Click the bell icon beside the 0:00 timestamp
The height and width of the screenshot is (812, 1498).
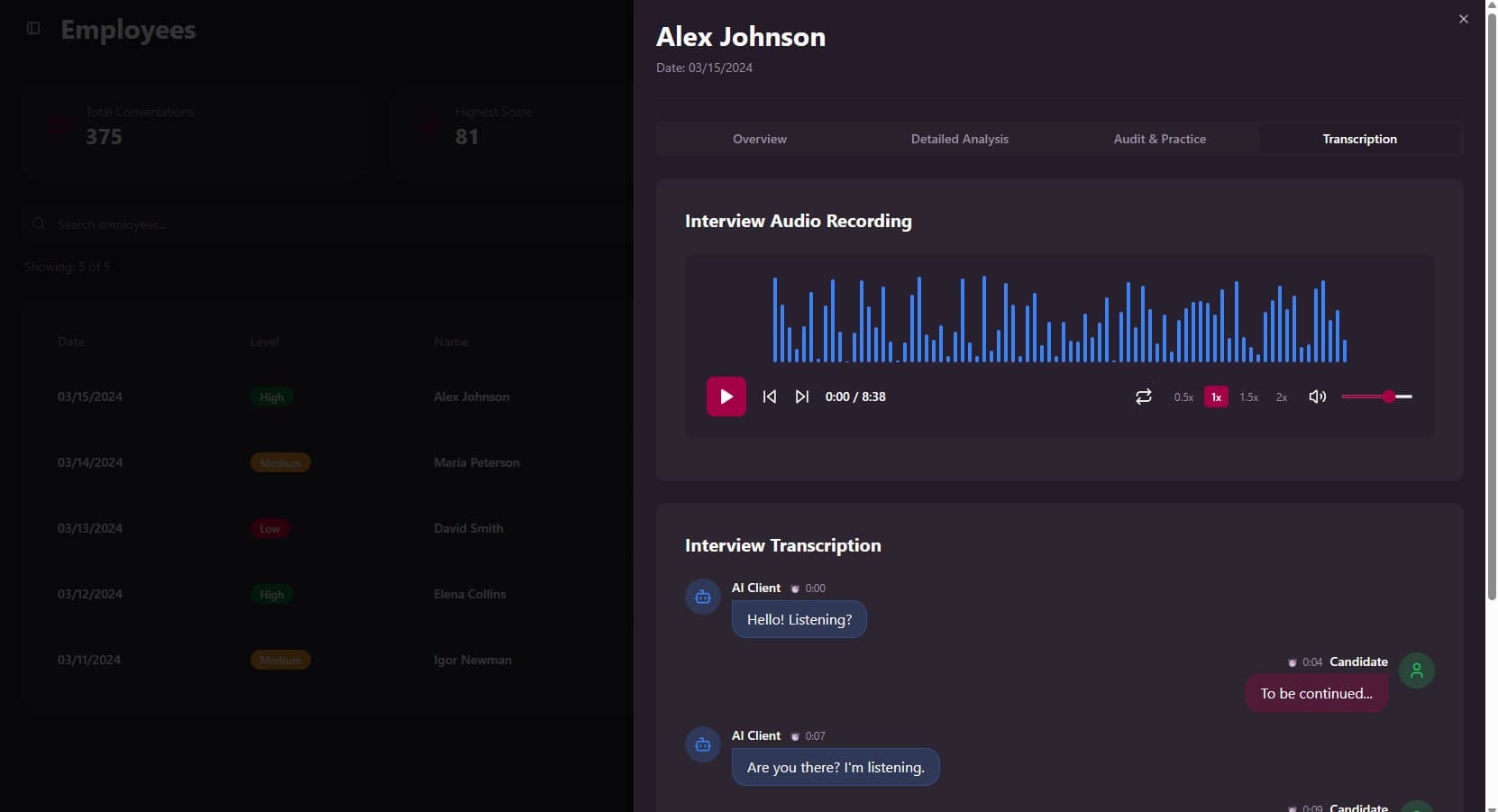(793, 588)
